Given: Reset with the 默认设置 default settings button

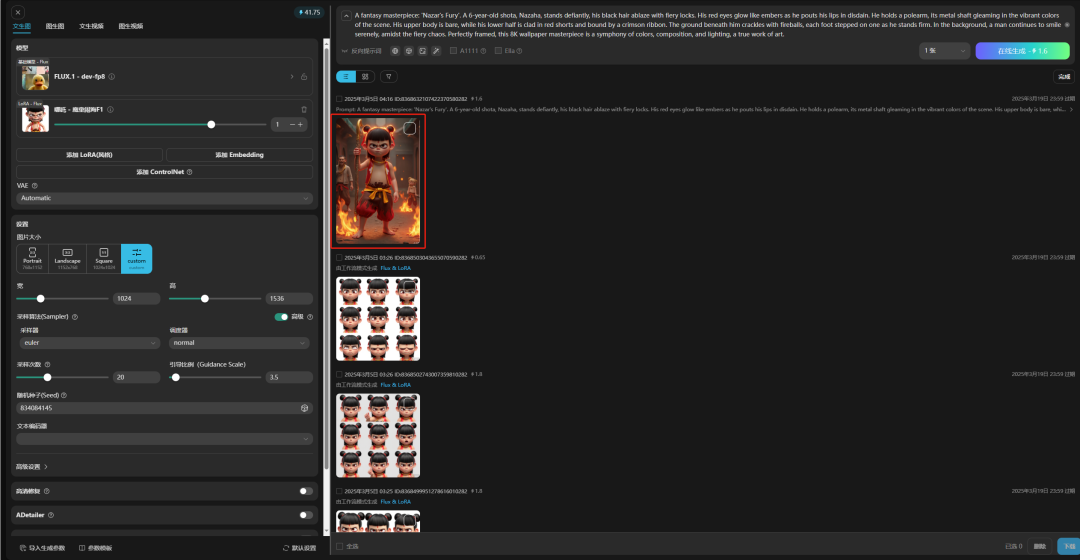Looking at the screenshot, I should coord(299,548).
